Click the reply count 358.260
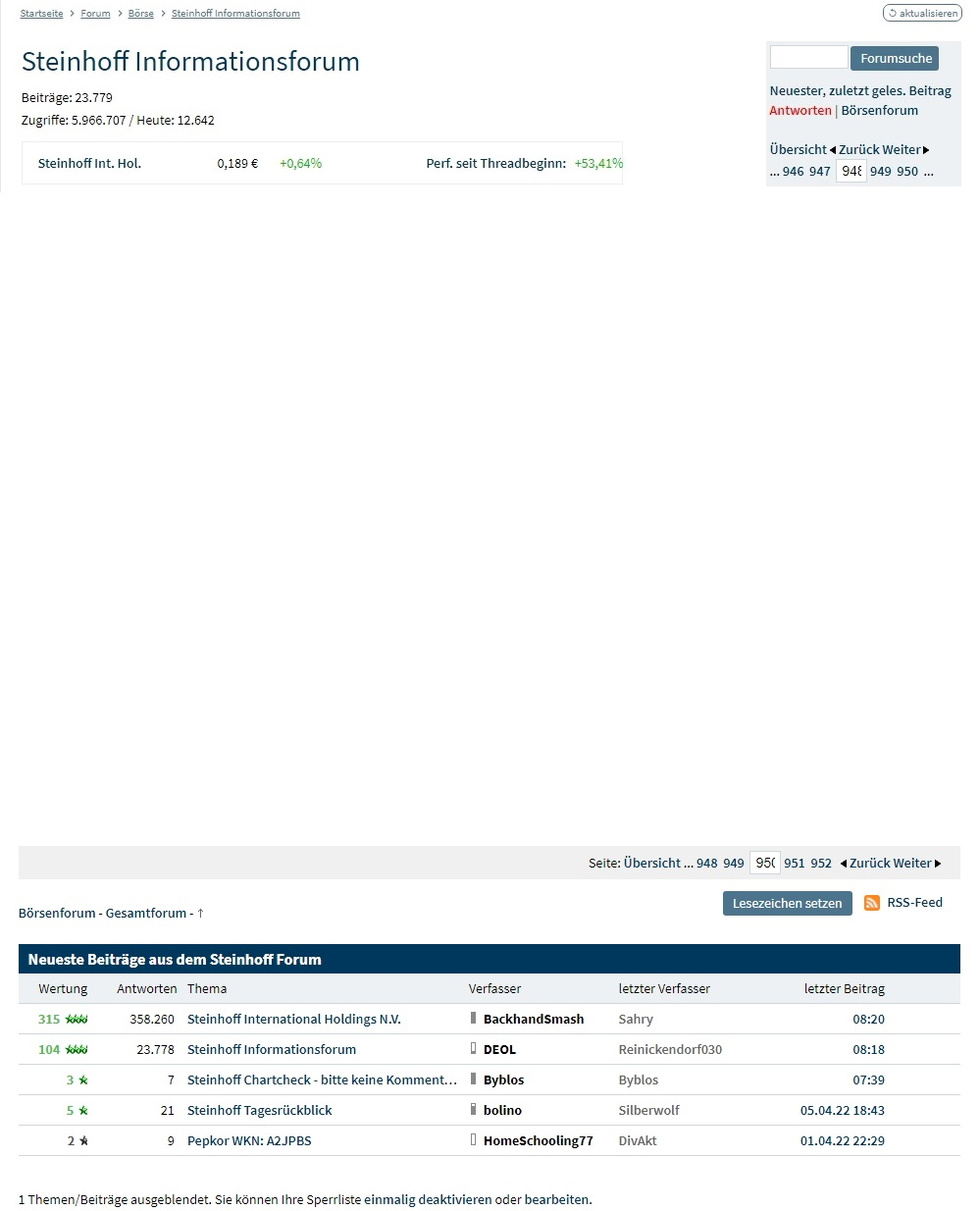 (x=152, y=1020)
